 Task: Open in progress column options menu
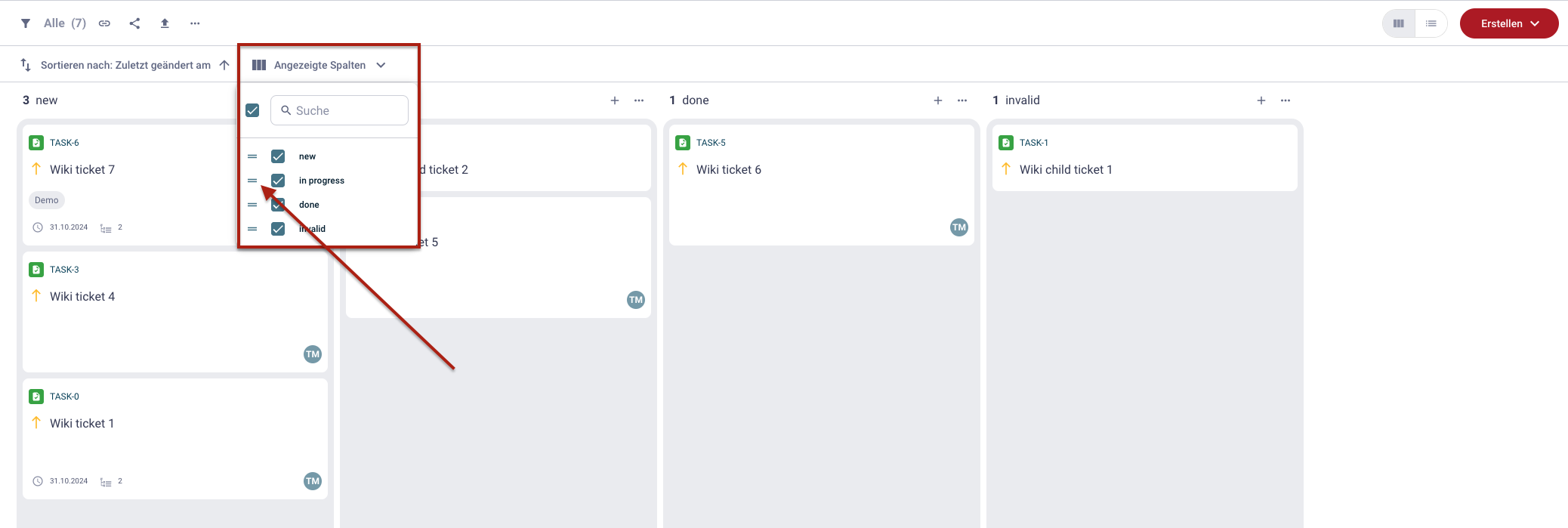(639, 100)
